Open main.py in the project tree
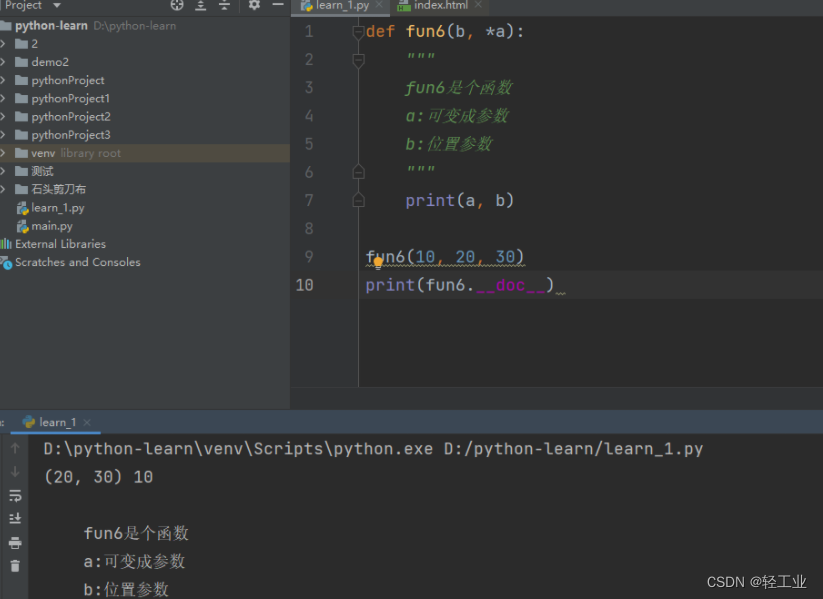This screenshot has width=823, height=599. tap(51, 226)
